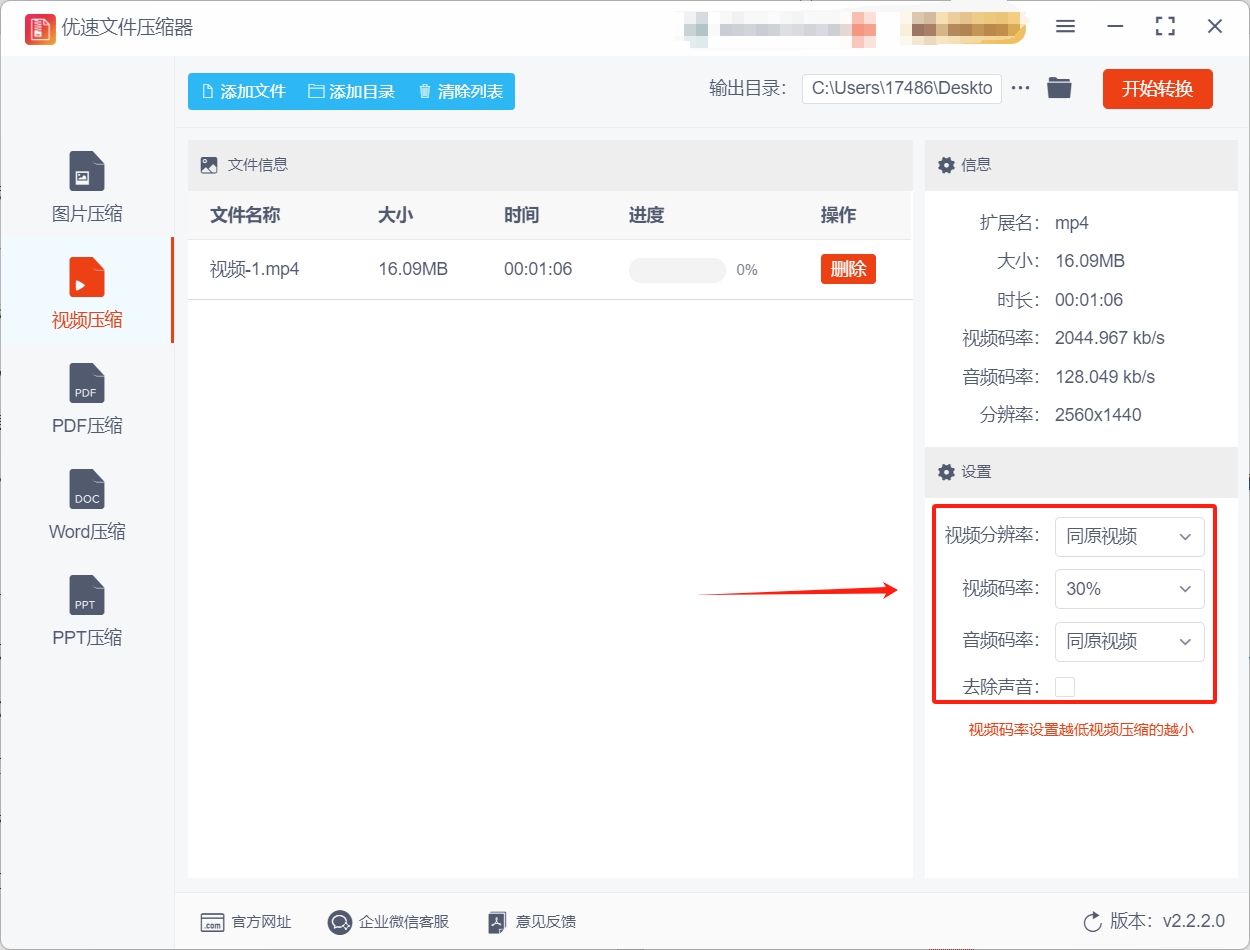
Task: Open the folder icon beside output directory
Action: [x=1060, y=88]
